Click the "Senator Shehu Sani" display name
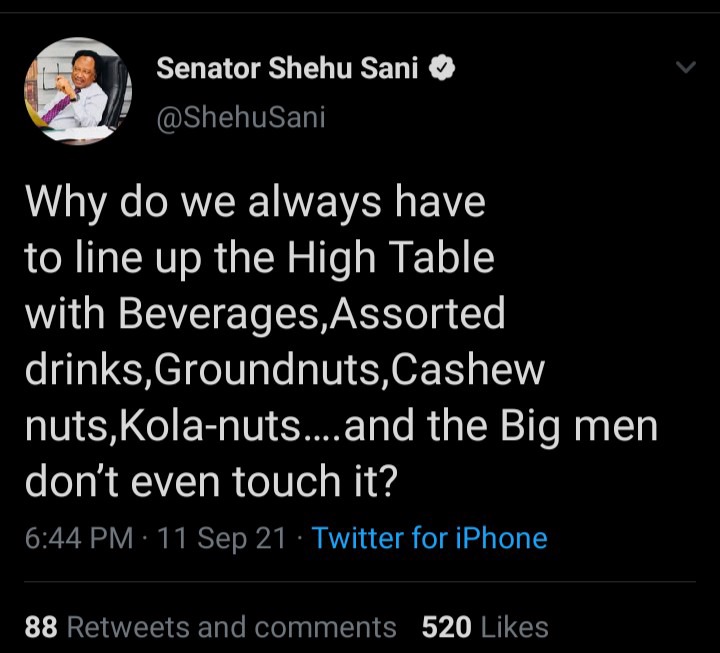The height and width of the screenshot is (653, 720). [x=289, y=69]
